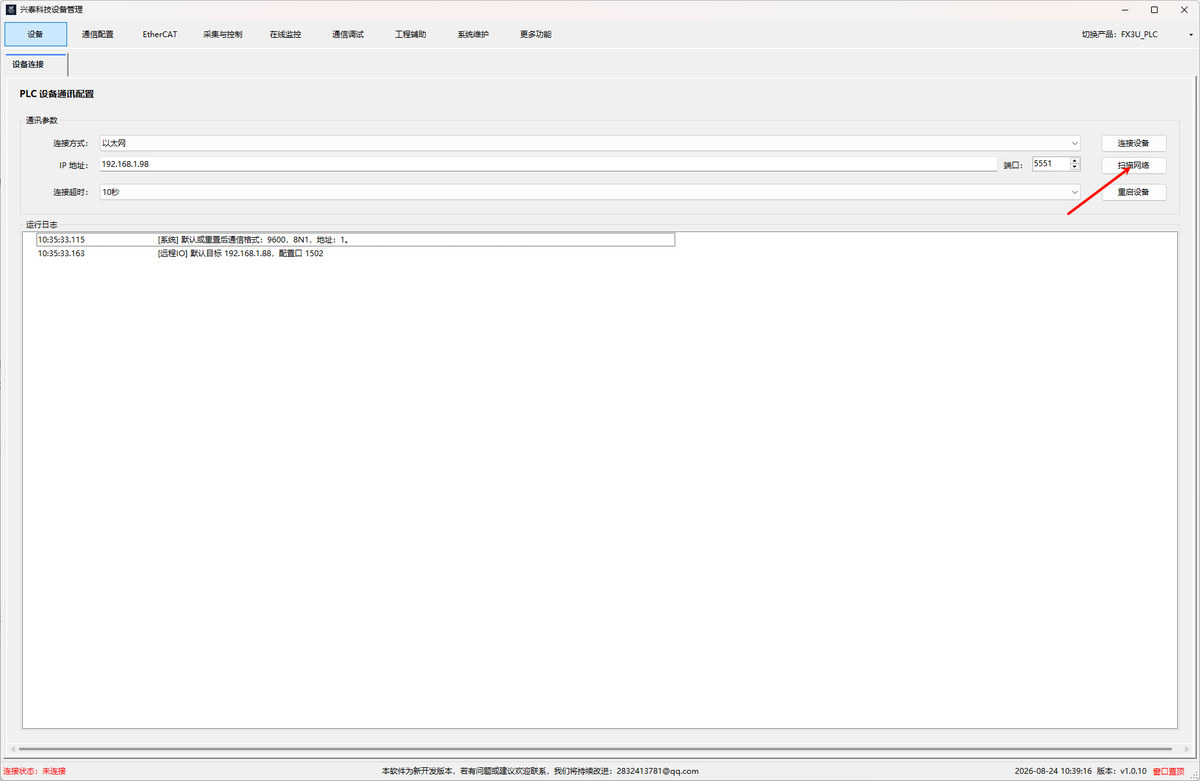
Task: Click the date and time in status bar
Action: point(1053,771)
